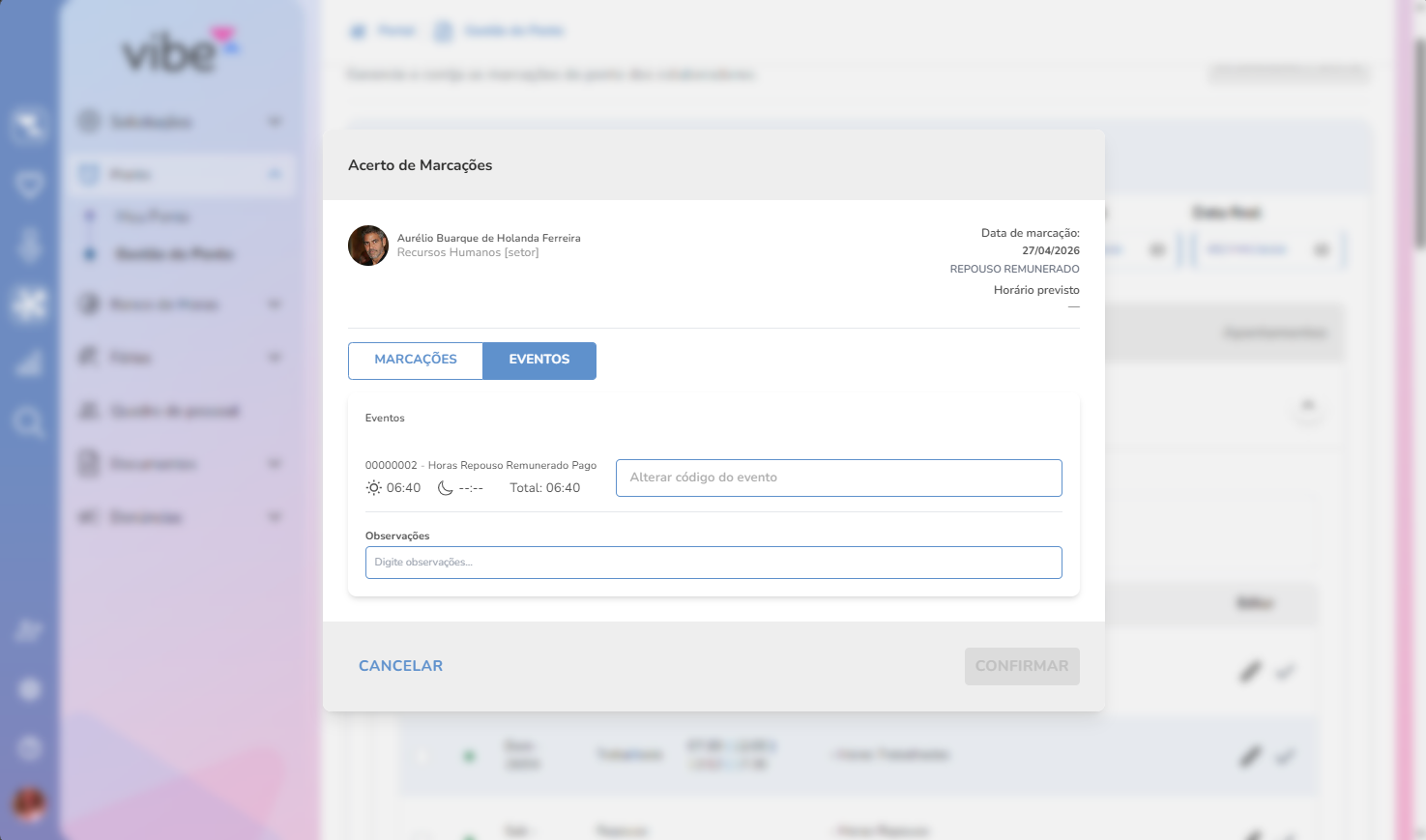
Task: Expand the Documentos sidebar chevron
Action: tap(275, 464)
